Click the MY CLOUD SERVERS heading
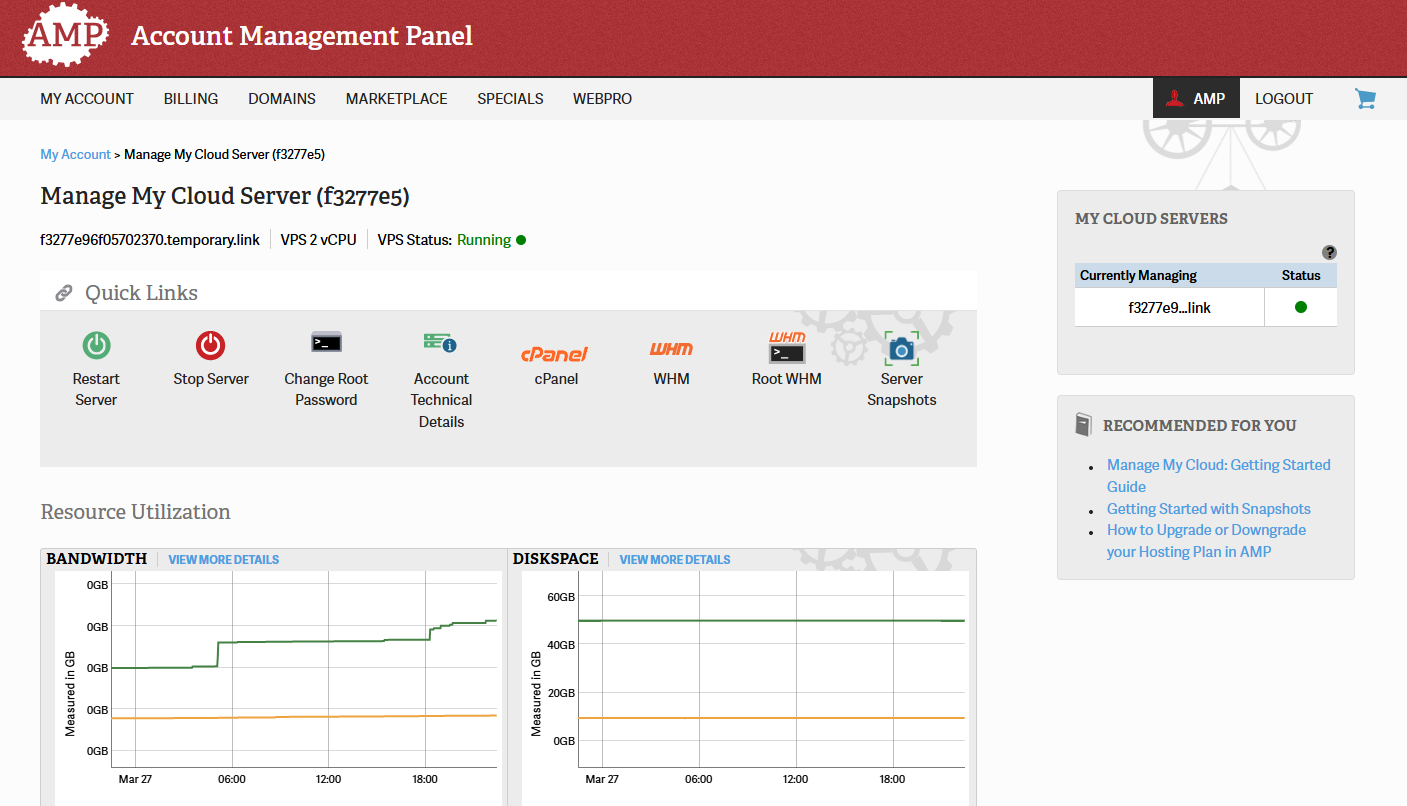 click(x=1151, y=218)
